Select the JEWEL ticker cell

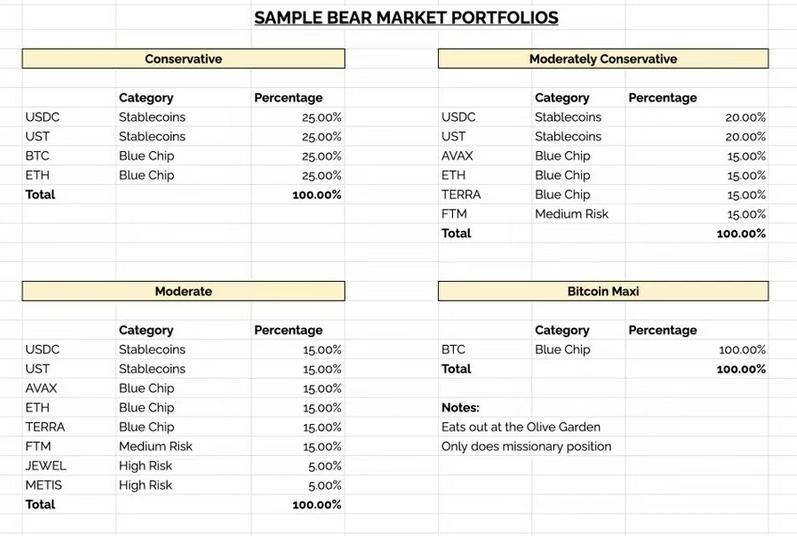tap(43, 466)
